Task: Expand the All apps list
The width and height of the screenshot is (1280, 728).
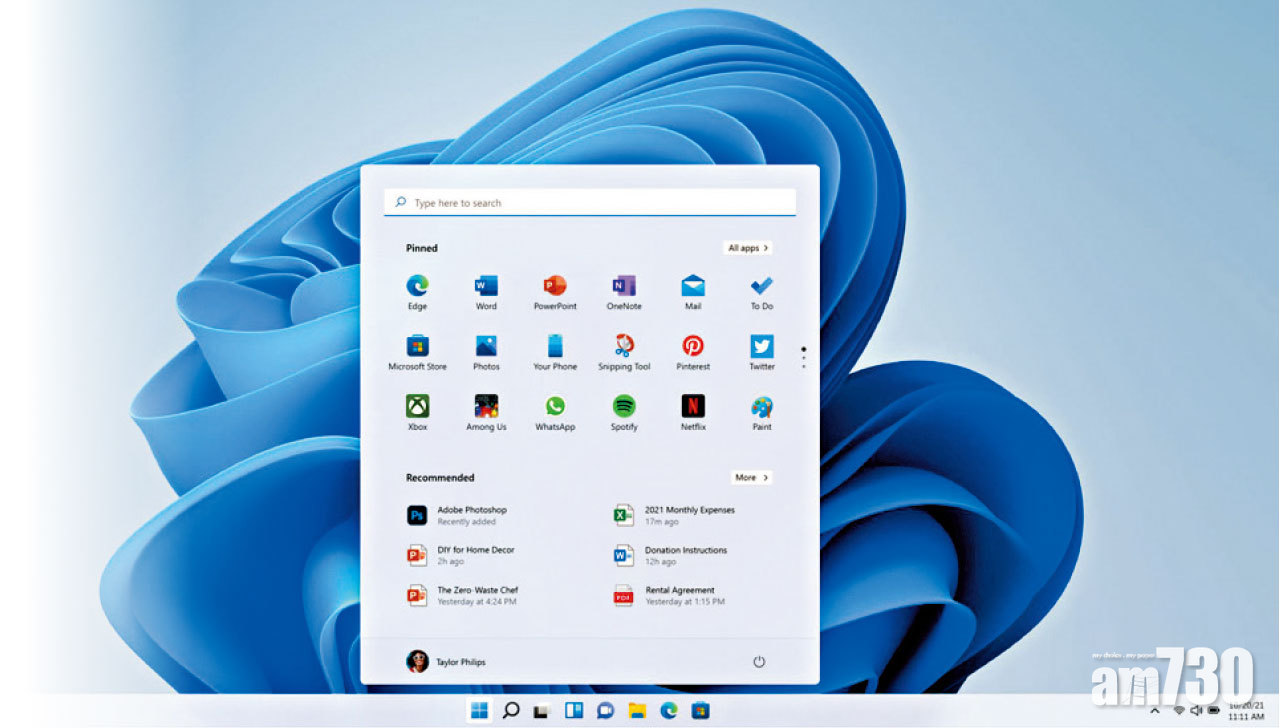Action: pos(748,248)
